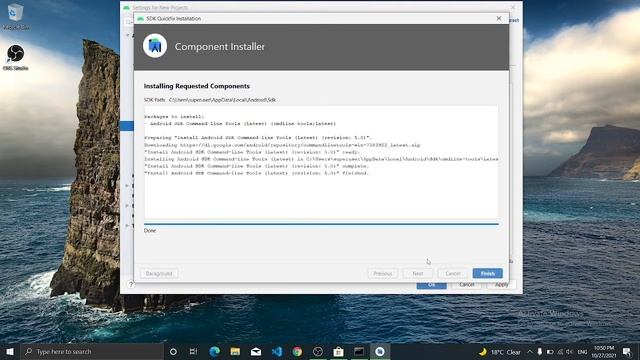Click the Next button in the installer
The height and width of the screenshot is (360, 640).
pos(418,273)
